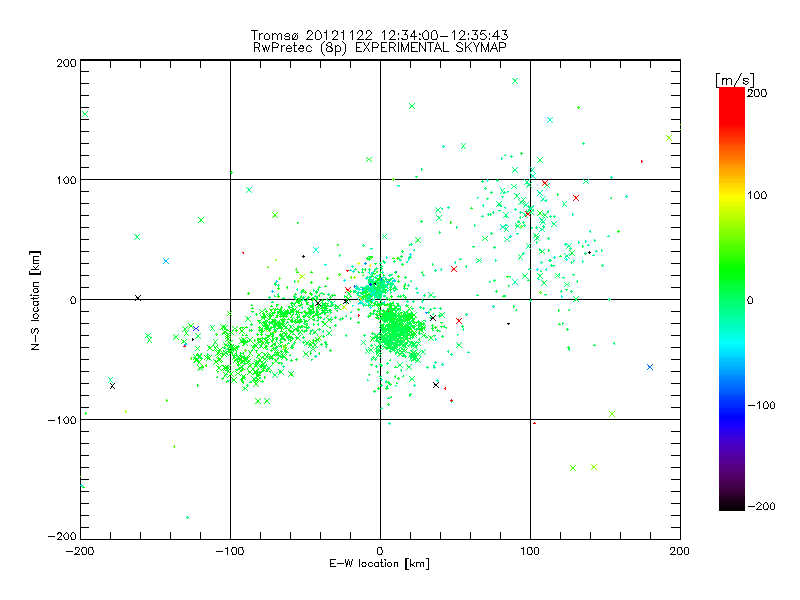Select the 'E-W location [km]' axis label
This screenshot has height=600, width=800.
(x=379, y=563)
